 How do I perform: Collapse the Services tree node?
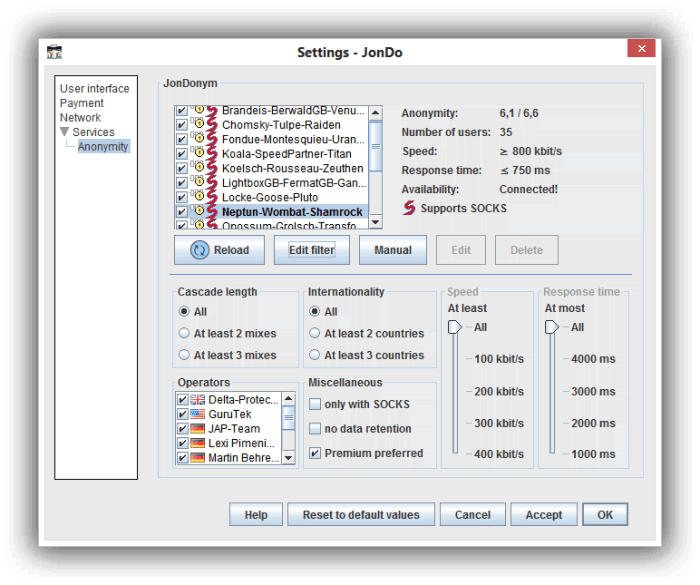[64, 132]
